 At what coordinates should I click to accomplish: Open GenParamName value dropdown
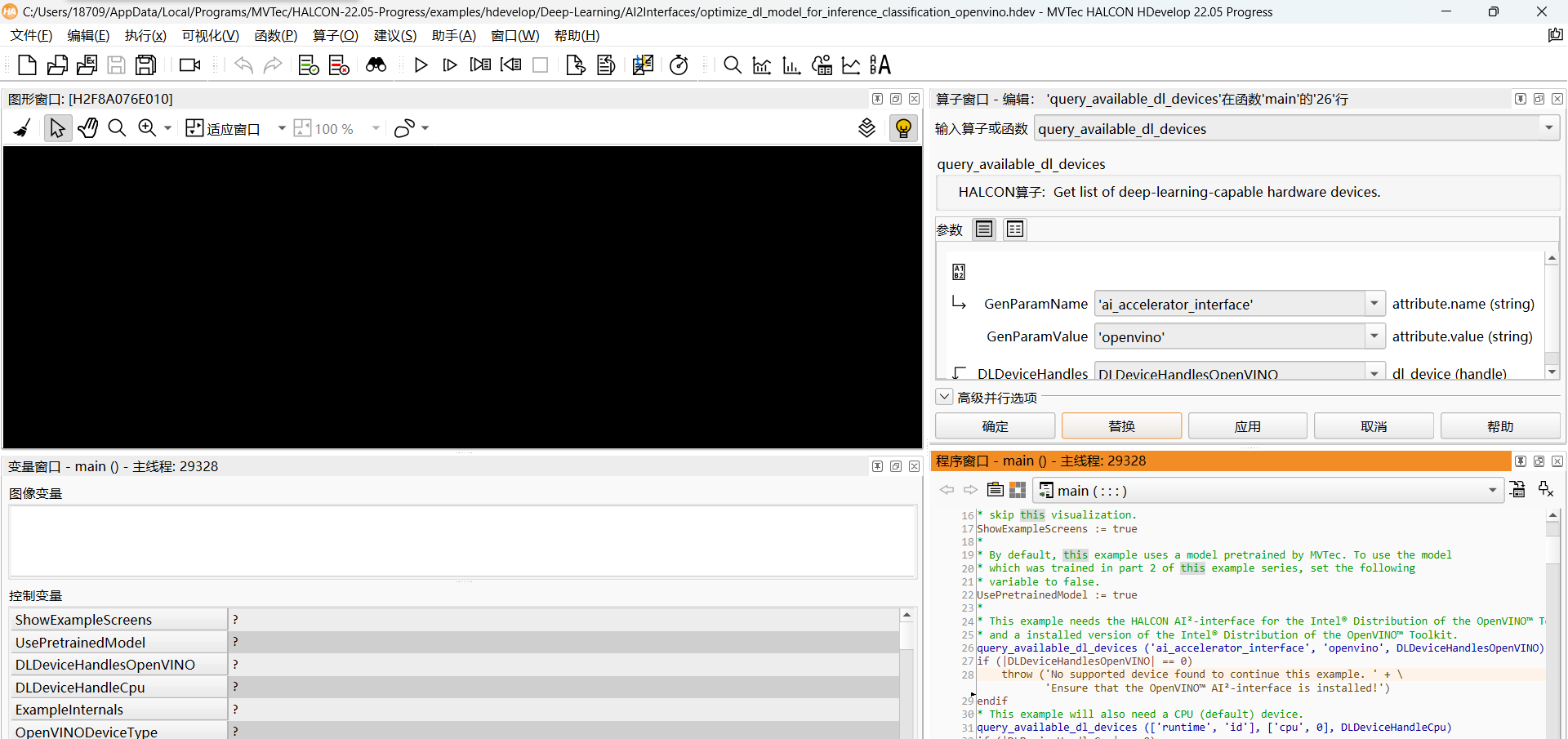click(x=1375, y=304)
